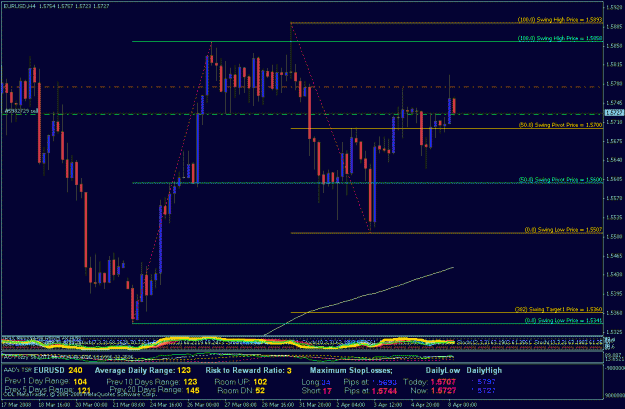Click the 'Average Daily Range: 123' text
625x409 pixels.
[143, 370]
